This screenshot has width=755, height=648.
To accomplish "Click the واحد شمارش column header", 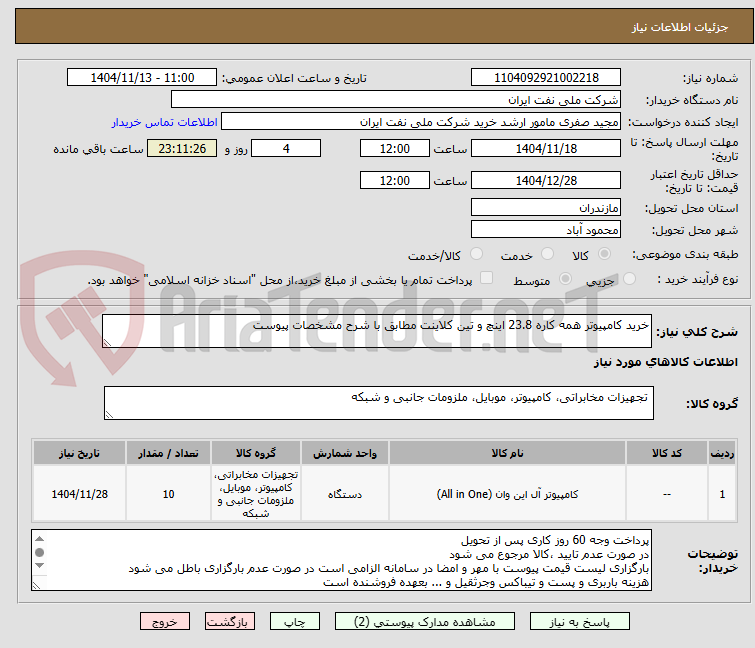I will coord(345,453).
